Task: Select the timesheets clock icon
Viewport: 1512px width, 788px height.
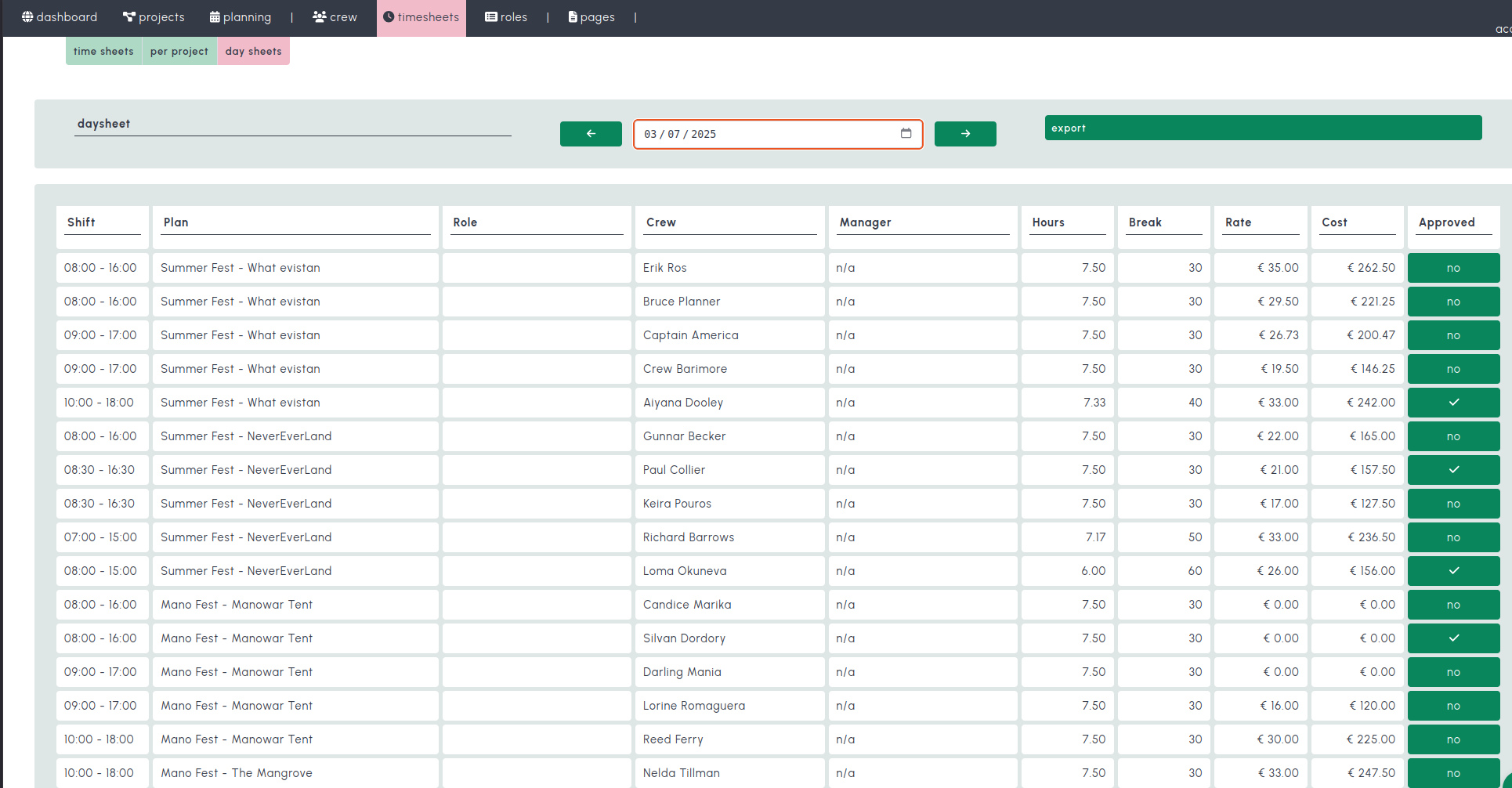Action: (389, 16)
